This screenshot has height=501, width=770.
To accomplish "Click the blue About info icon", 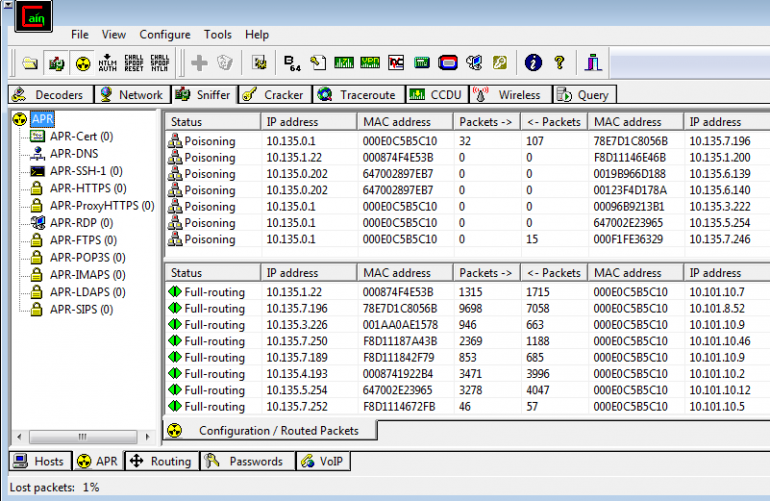I will tap(533, 63).
